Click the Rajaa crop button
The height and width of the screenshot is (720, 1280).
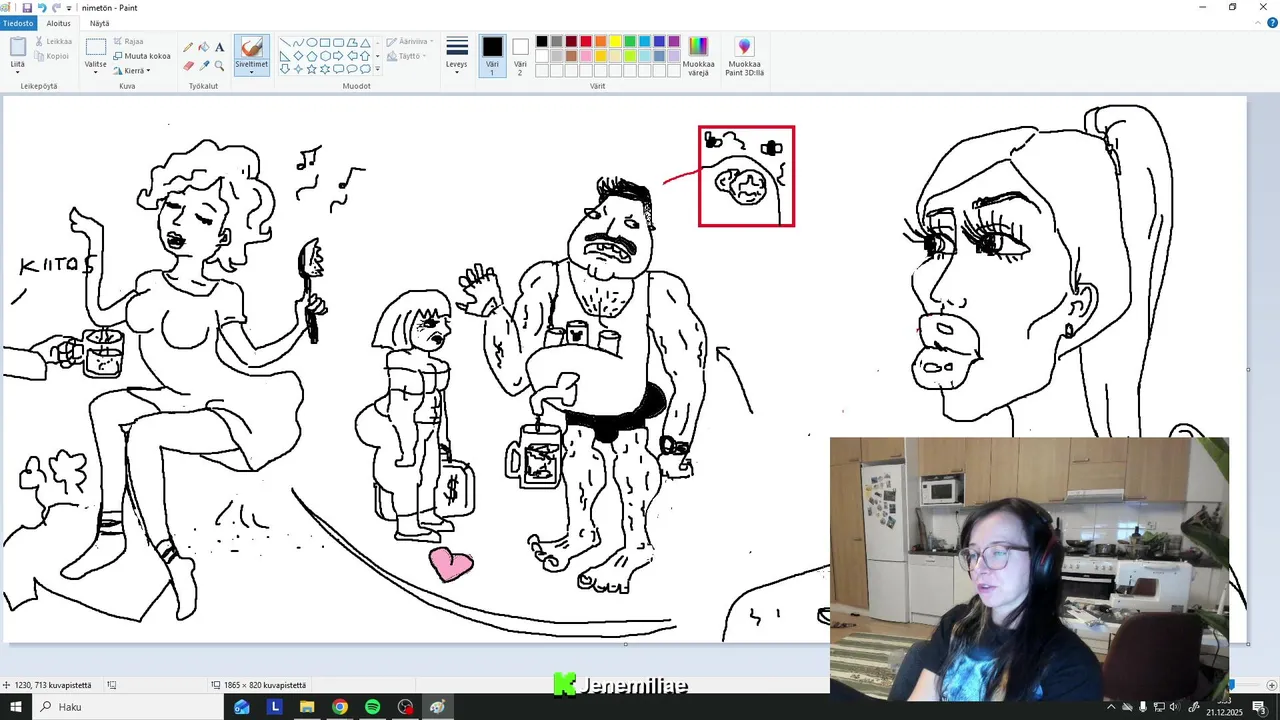tap(129, 42)
